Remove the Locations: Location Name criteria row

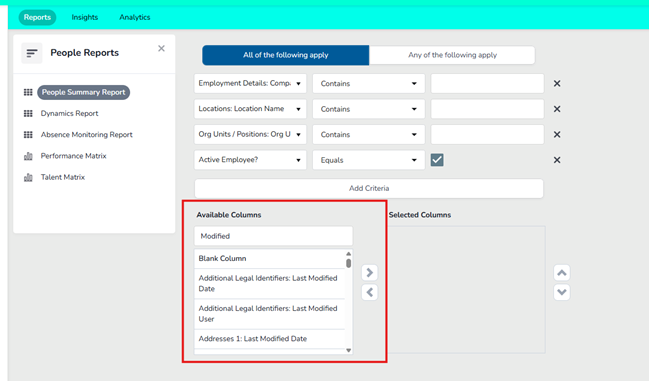click(x=557, y=109)
